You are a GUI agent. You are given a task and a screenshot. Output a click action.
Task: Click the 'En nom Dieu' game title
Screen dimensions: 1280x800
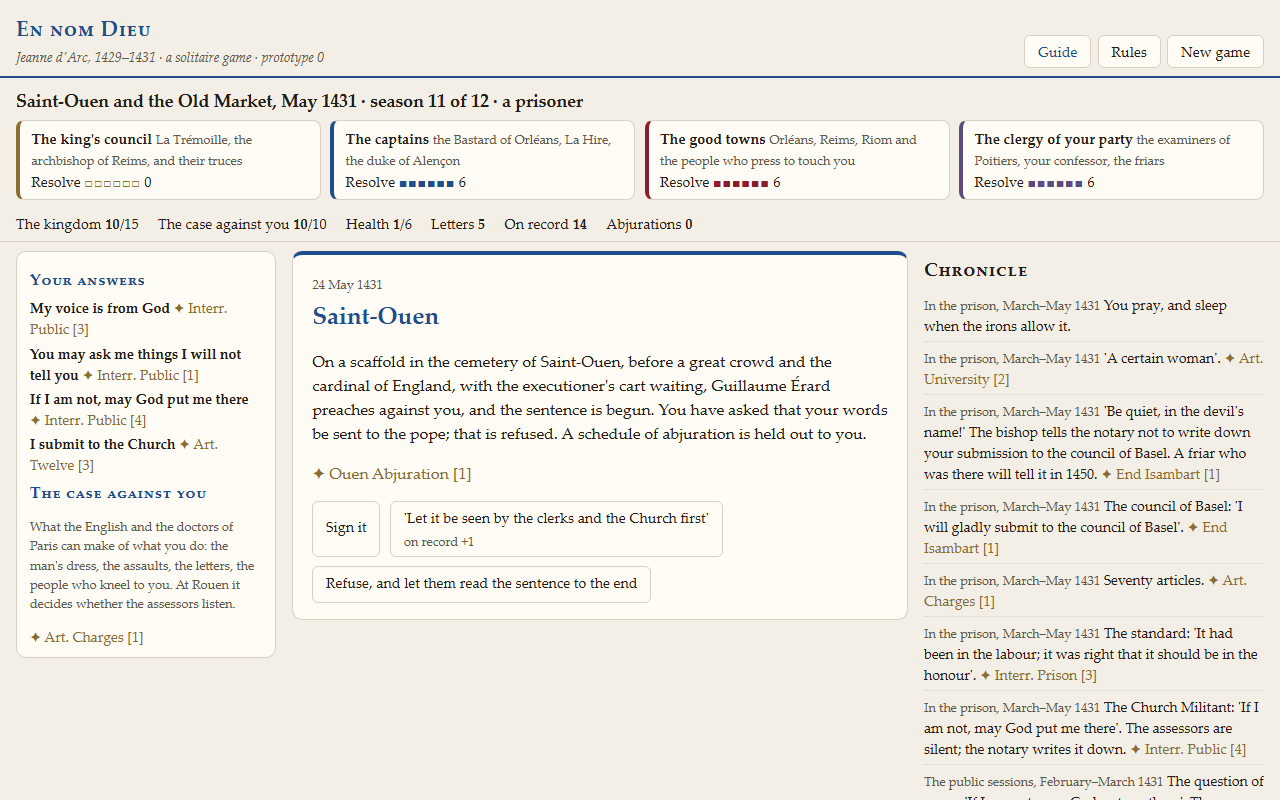(84, 30)
